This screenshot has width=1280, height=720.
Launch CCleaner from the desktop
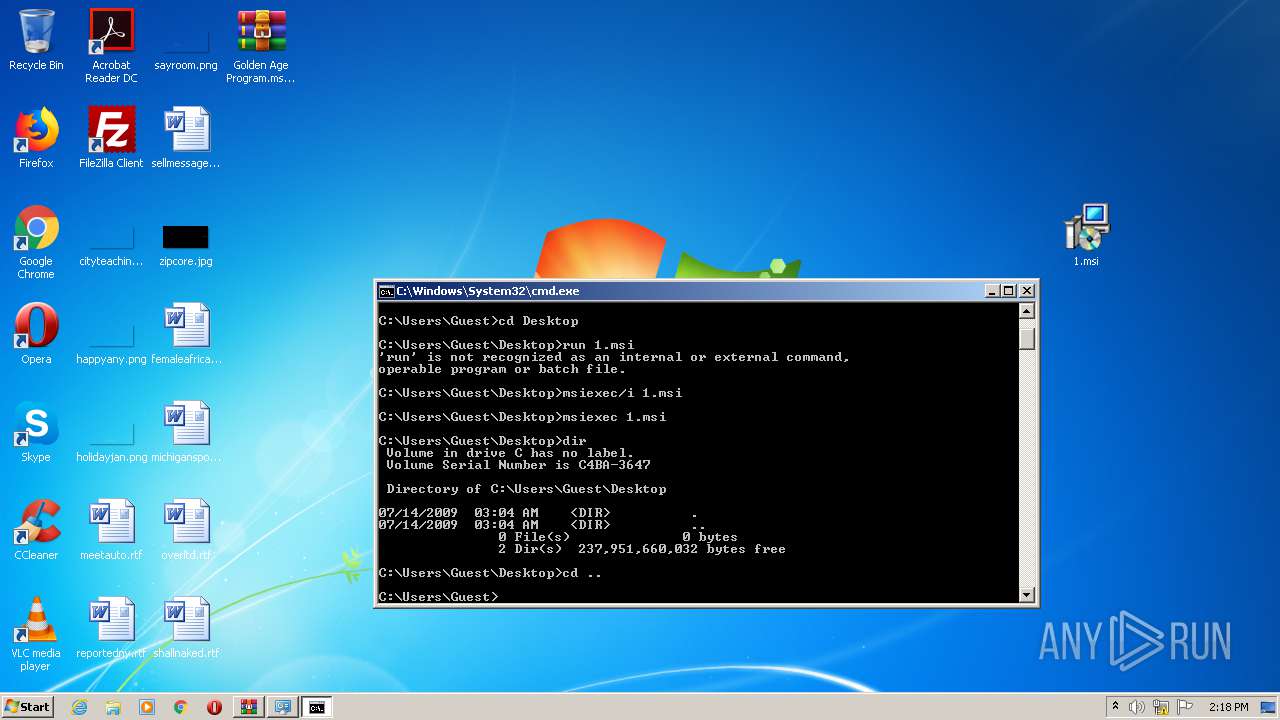(x=36, y=530)
